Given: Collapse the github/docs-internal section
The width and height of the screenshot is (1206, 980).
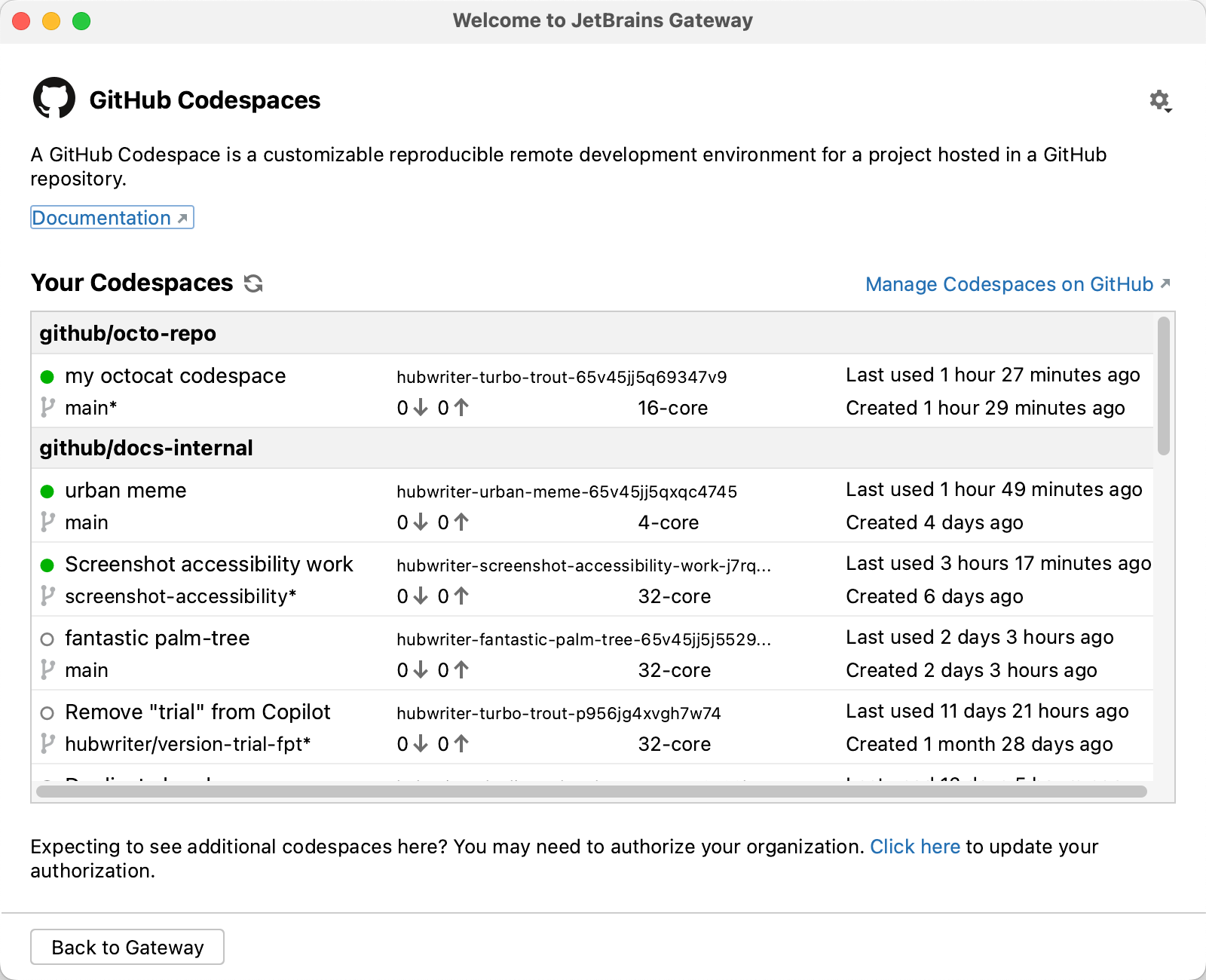Looking at the screenshot, I should [x=148, y=447].
